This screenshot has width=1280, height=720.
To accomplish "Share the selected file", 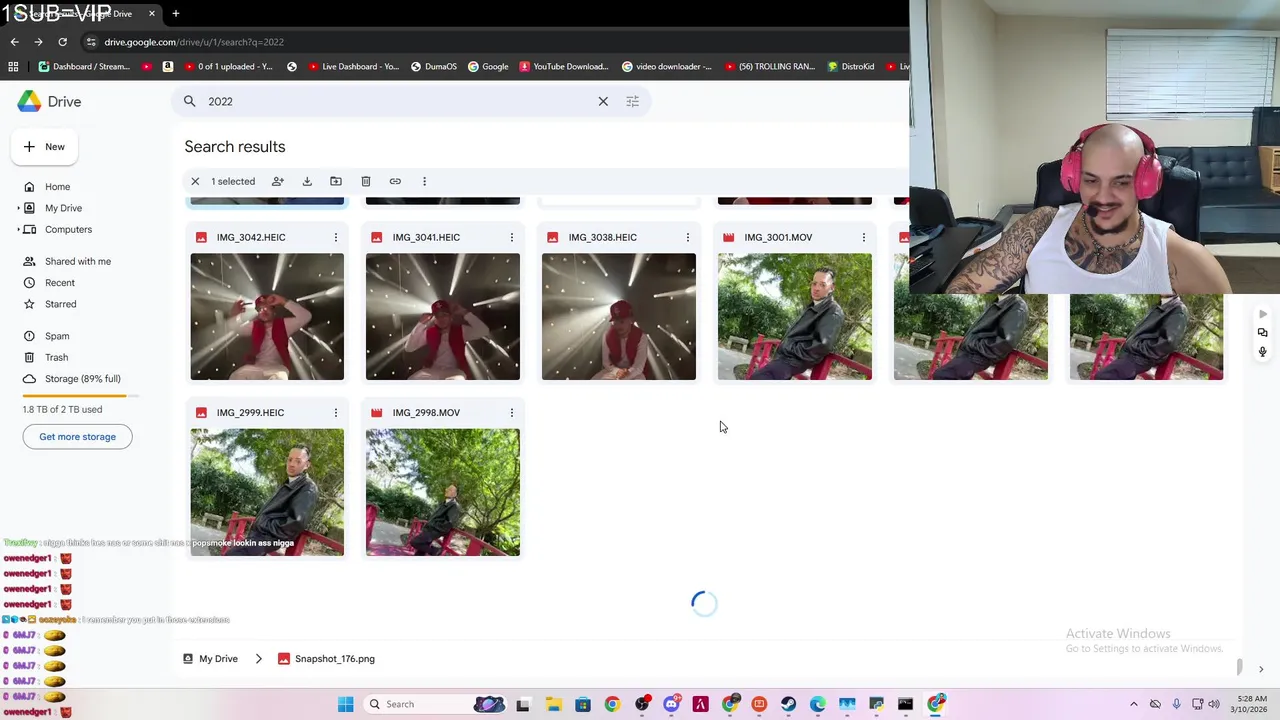I will pyautogui.click(x=278, y=181).
